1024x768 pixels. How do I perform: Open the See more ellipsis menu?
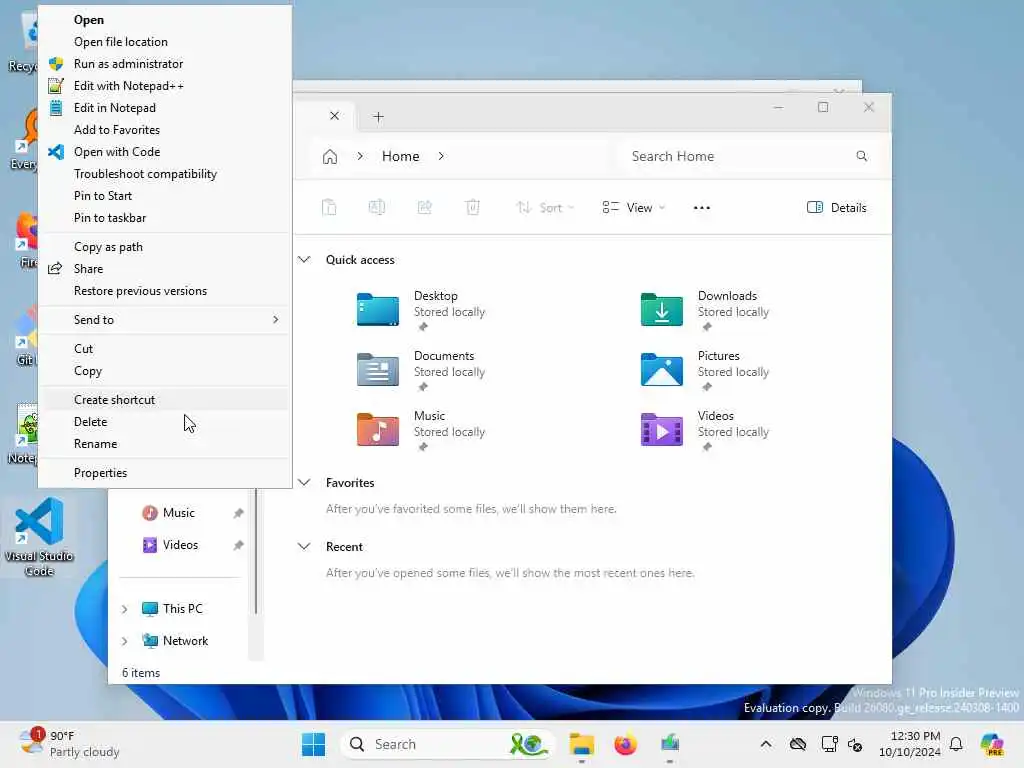[701, 208]
